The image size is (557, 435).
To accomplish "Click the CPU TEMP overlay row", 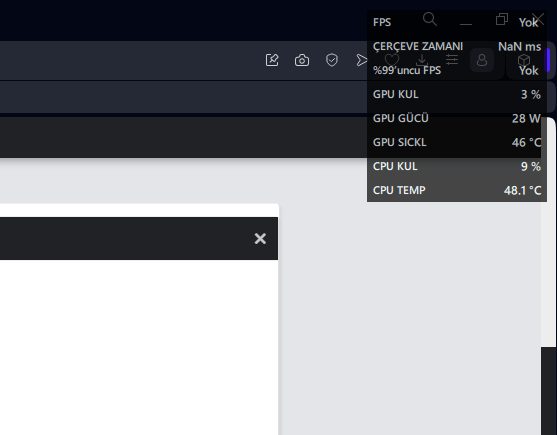I will (457, 190).
